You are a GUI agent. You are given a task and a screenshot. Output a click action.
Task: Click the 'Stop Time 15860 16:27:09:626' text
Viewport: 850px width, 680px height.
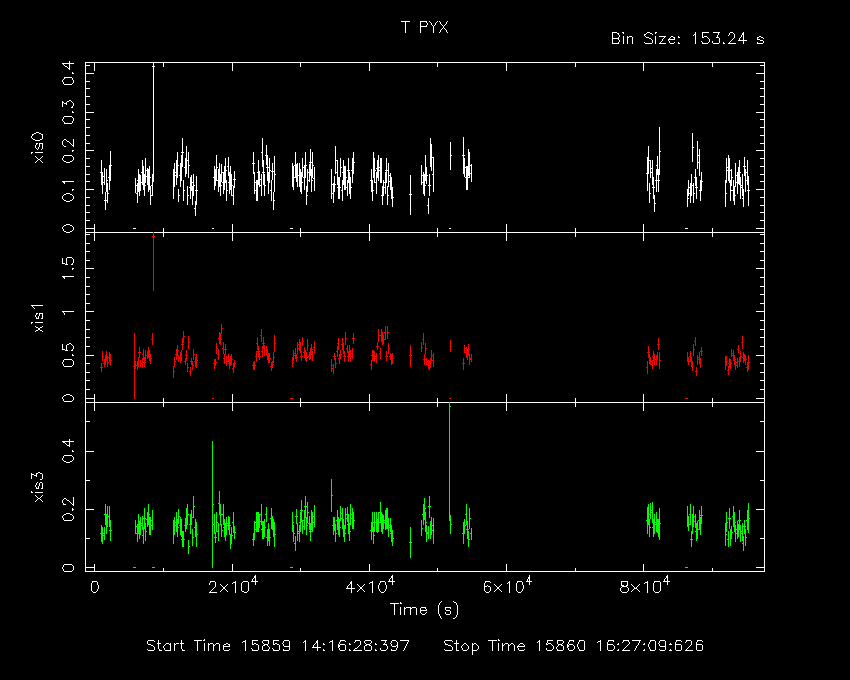coord(574,646)
